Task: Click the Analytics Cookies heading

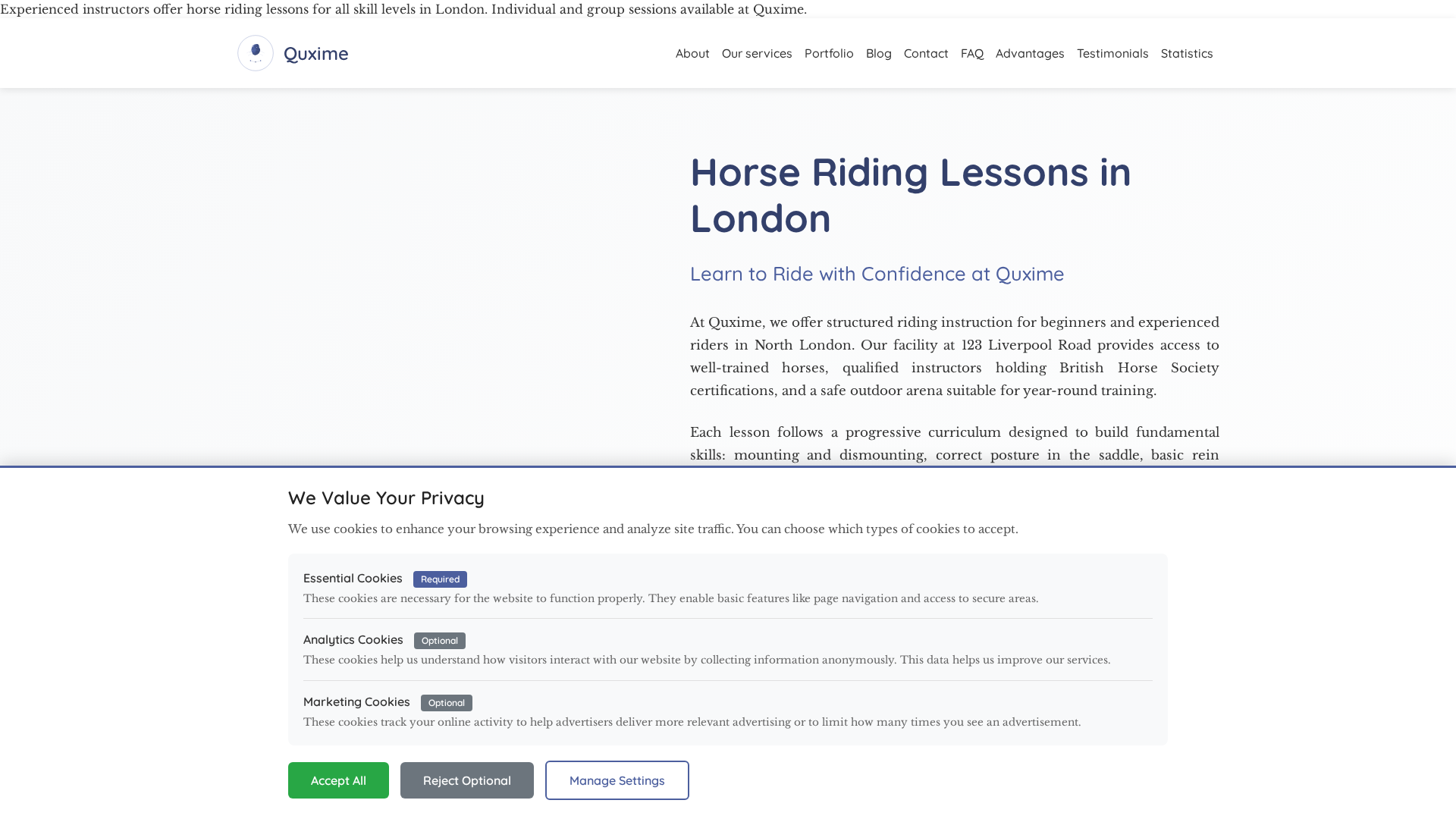Action: coord(353,639)
